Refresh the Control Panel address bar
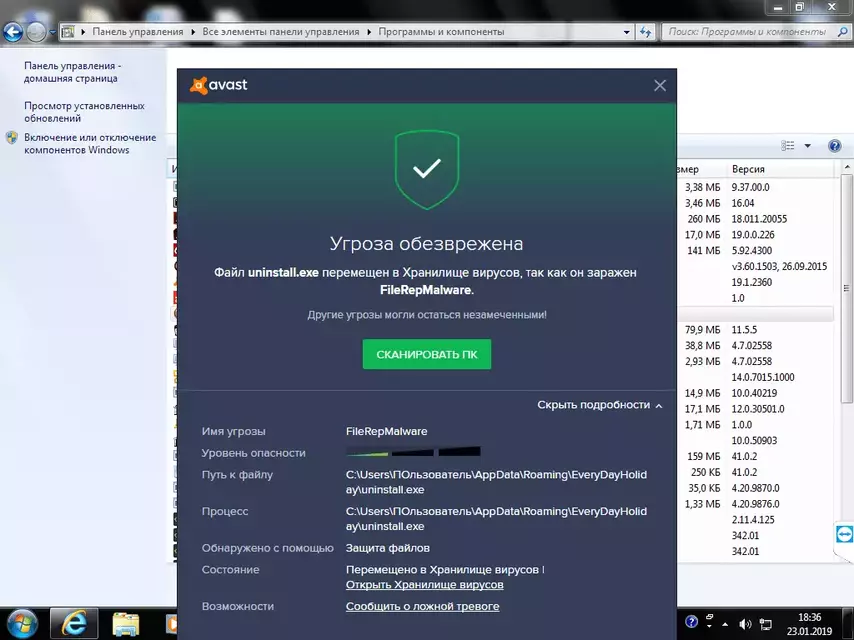The image size is (854, 640). tap(645, 32)
